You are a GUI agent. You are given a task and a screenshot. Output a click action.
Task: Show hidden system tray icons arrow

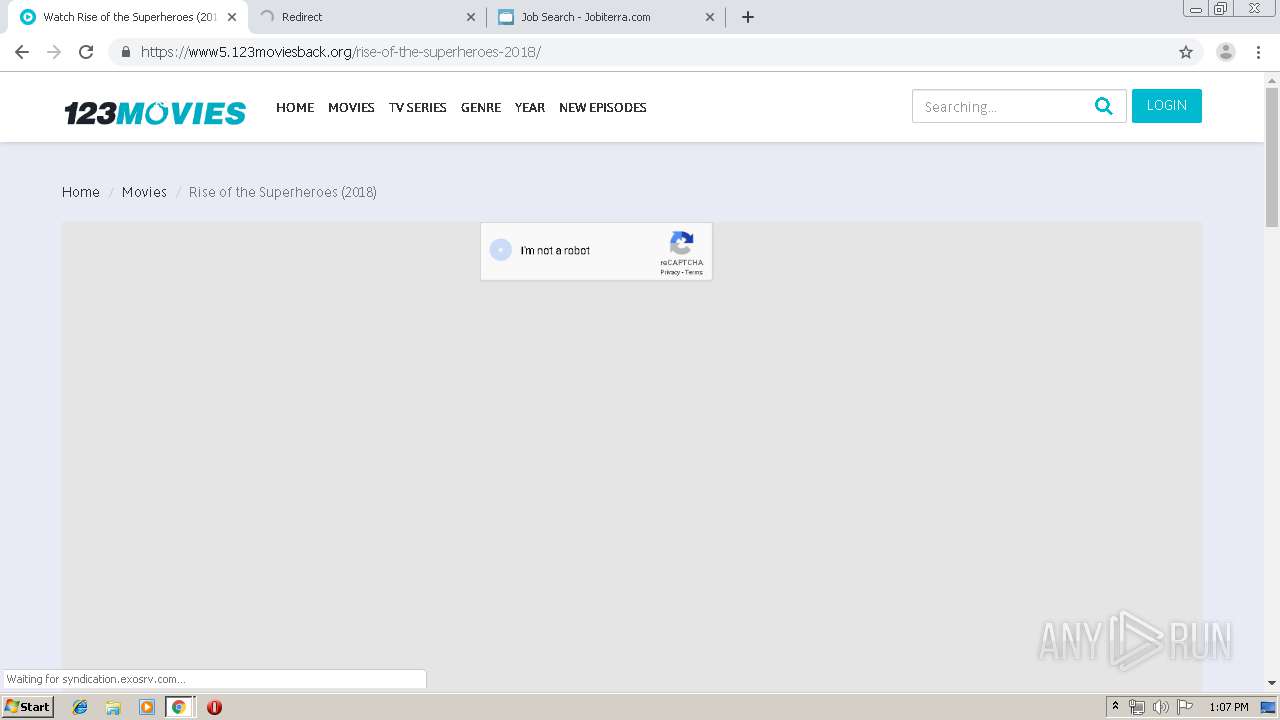click(1116, 707)
